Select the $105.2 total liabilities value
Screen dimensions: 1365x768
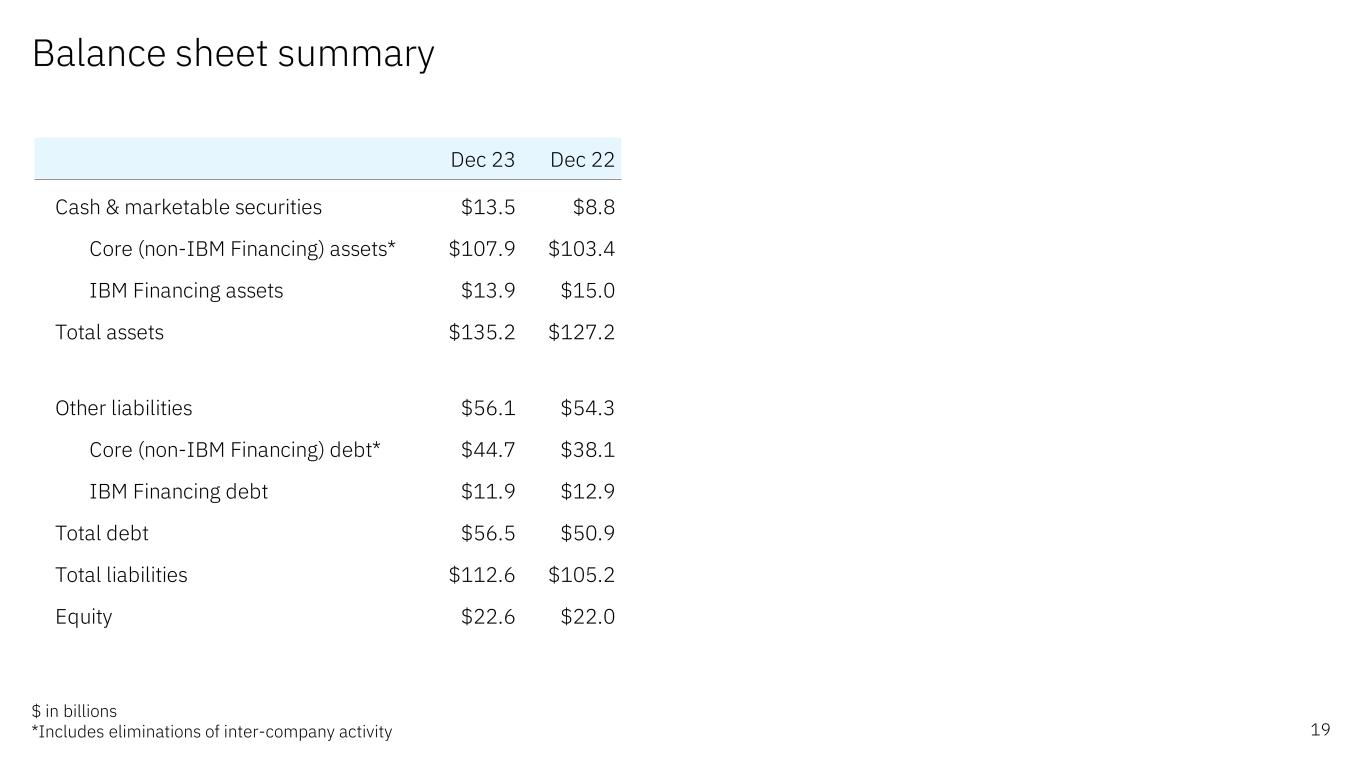tap(581, 575)
